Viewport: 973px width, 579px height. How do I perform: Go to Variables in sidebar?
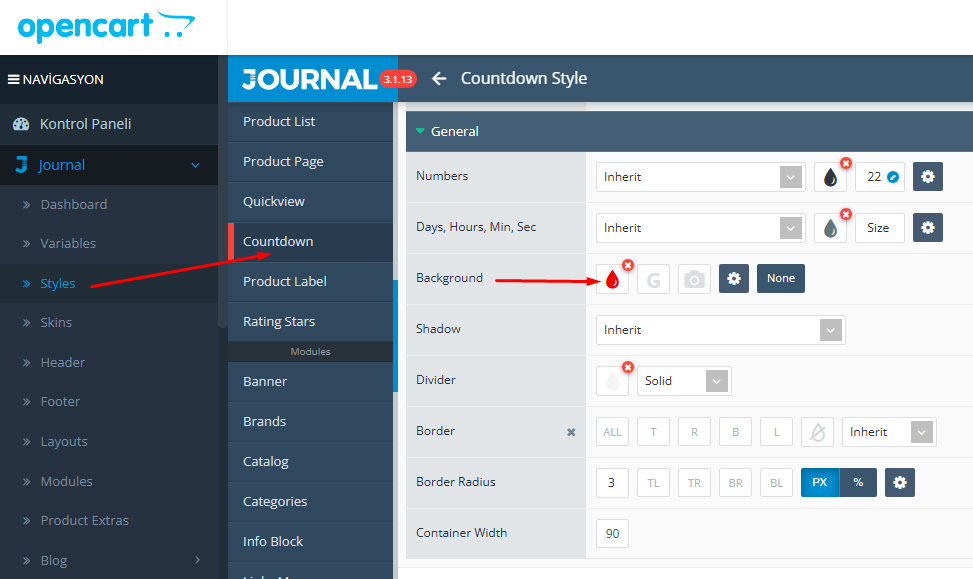pyautogui.click(x=68, y=243)
